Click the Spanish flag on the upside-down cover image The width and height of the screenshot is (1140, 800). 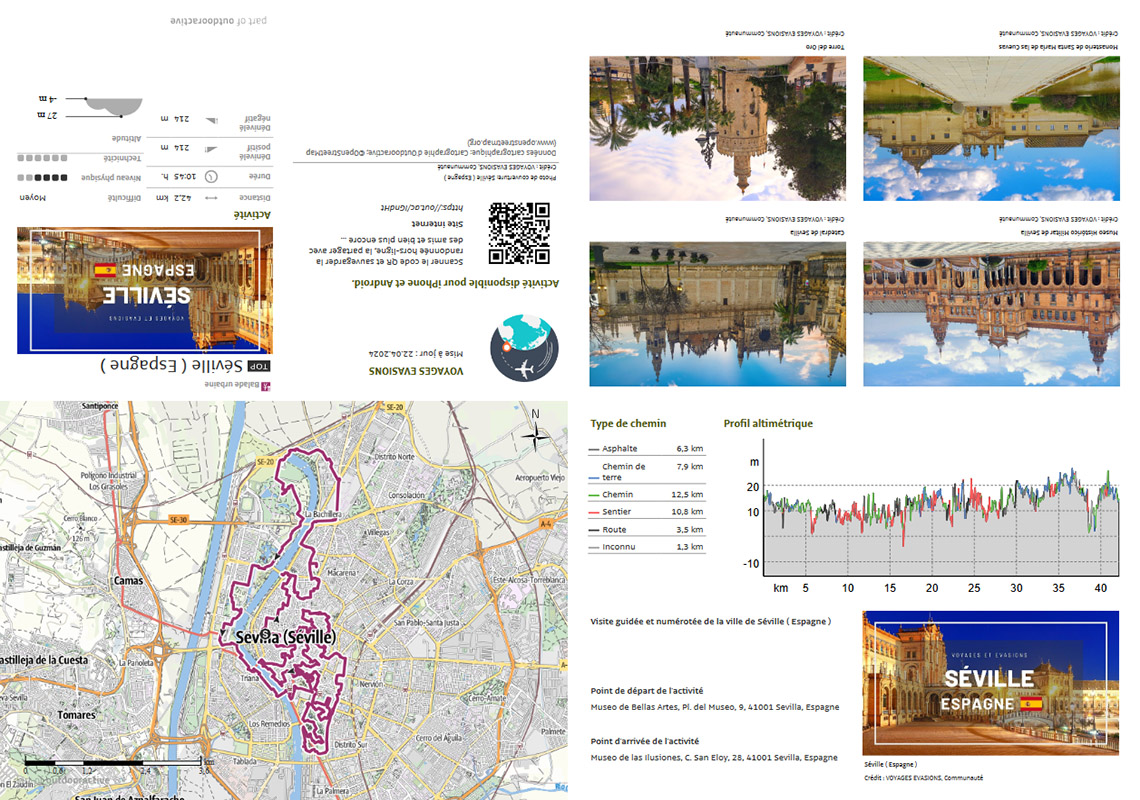[105, 271]
